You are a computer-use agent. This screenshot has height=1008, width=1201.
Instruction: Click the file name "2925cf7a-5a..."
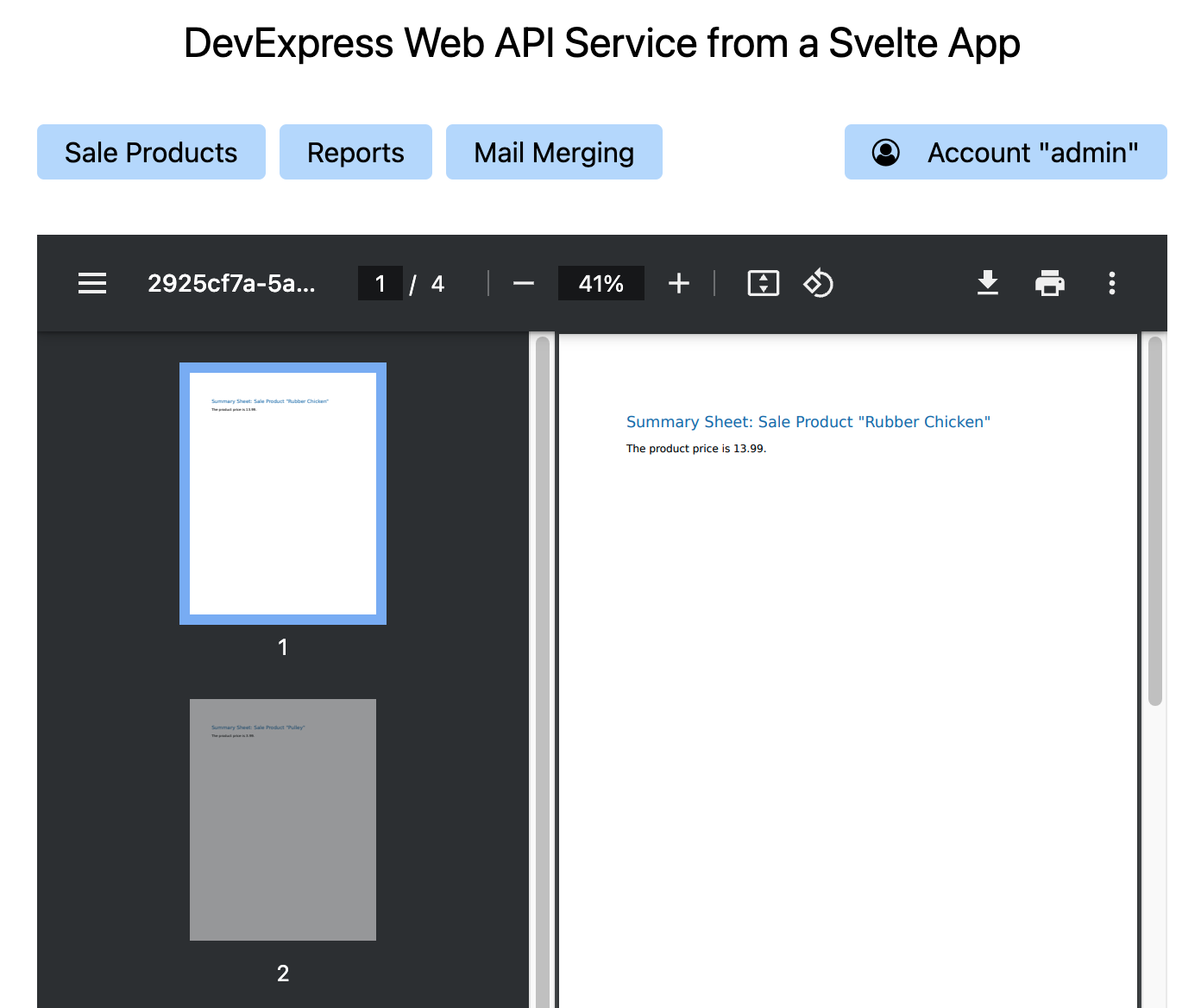231,283
